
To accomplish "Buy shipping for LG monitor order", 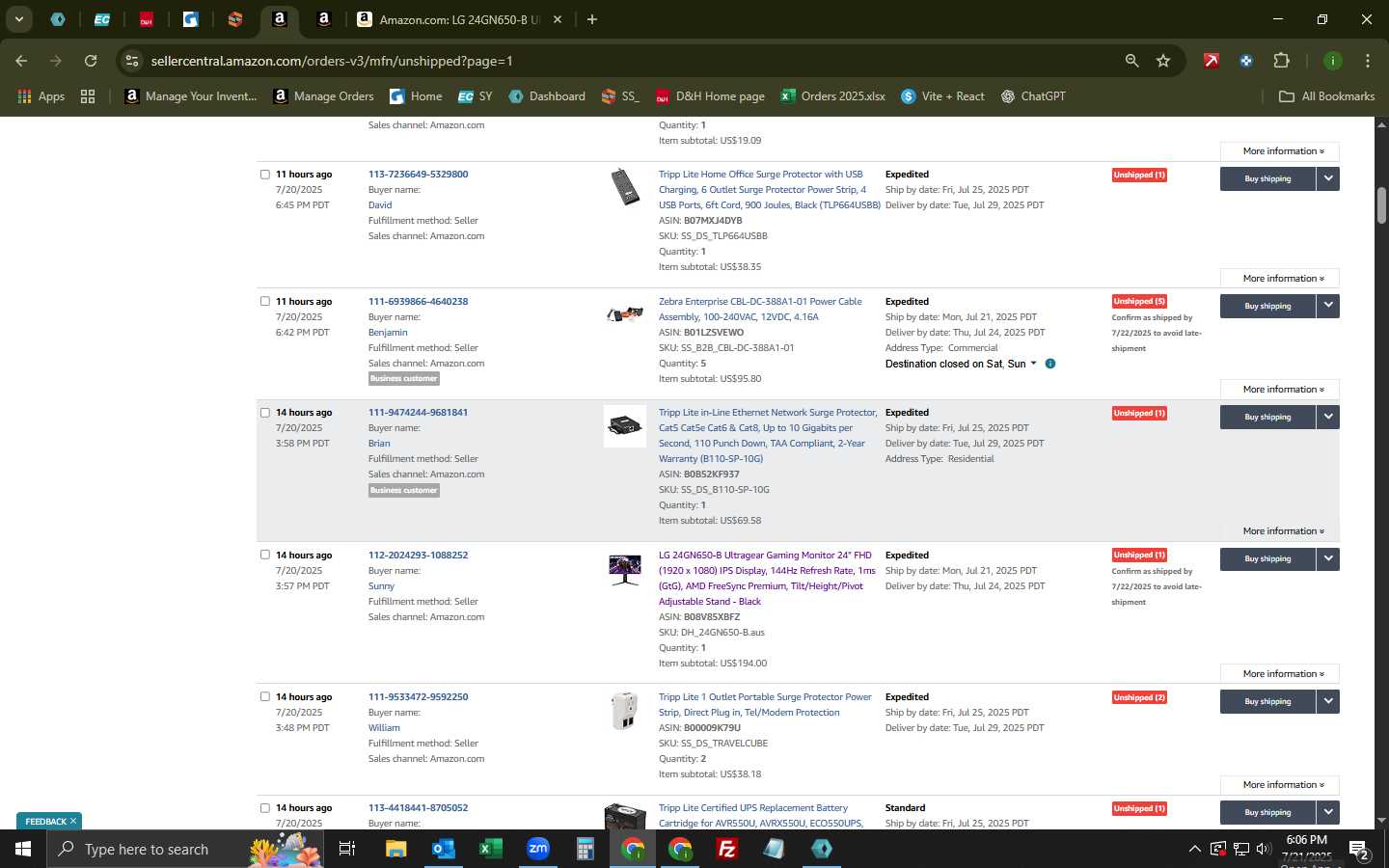I will (x=1267, y=558).
